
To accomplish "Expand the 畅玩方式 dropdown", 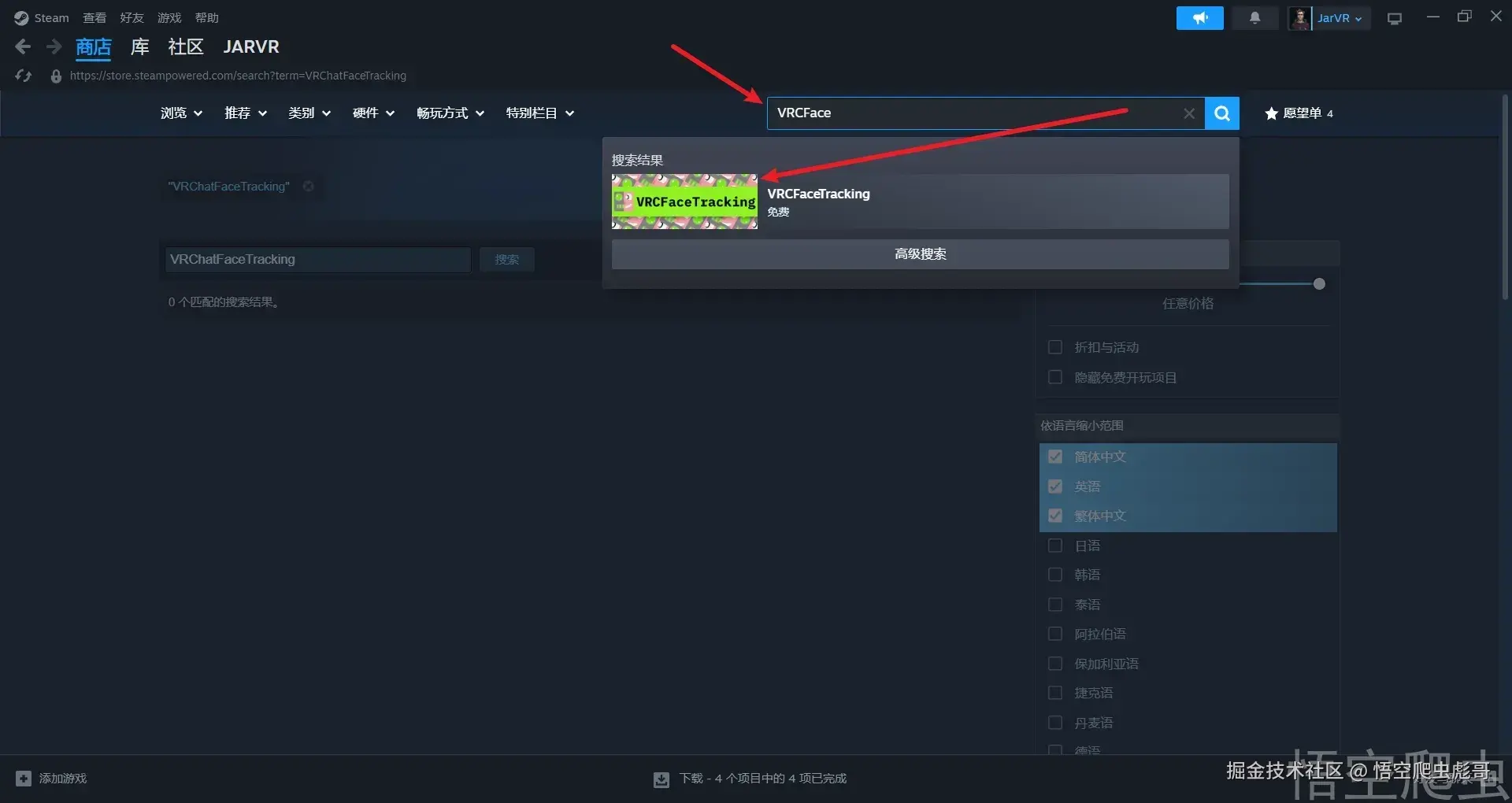I will click(450, 113).
